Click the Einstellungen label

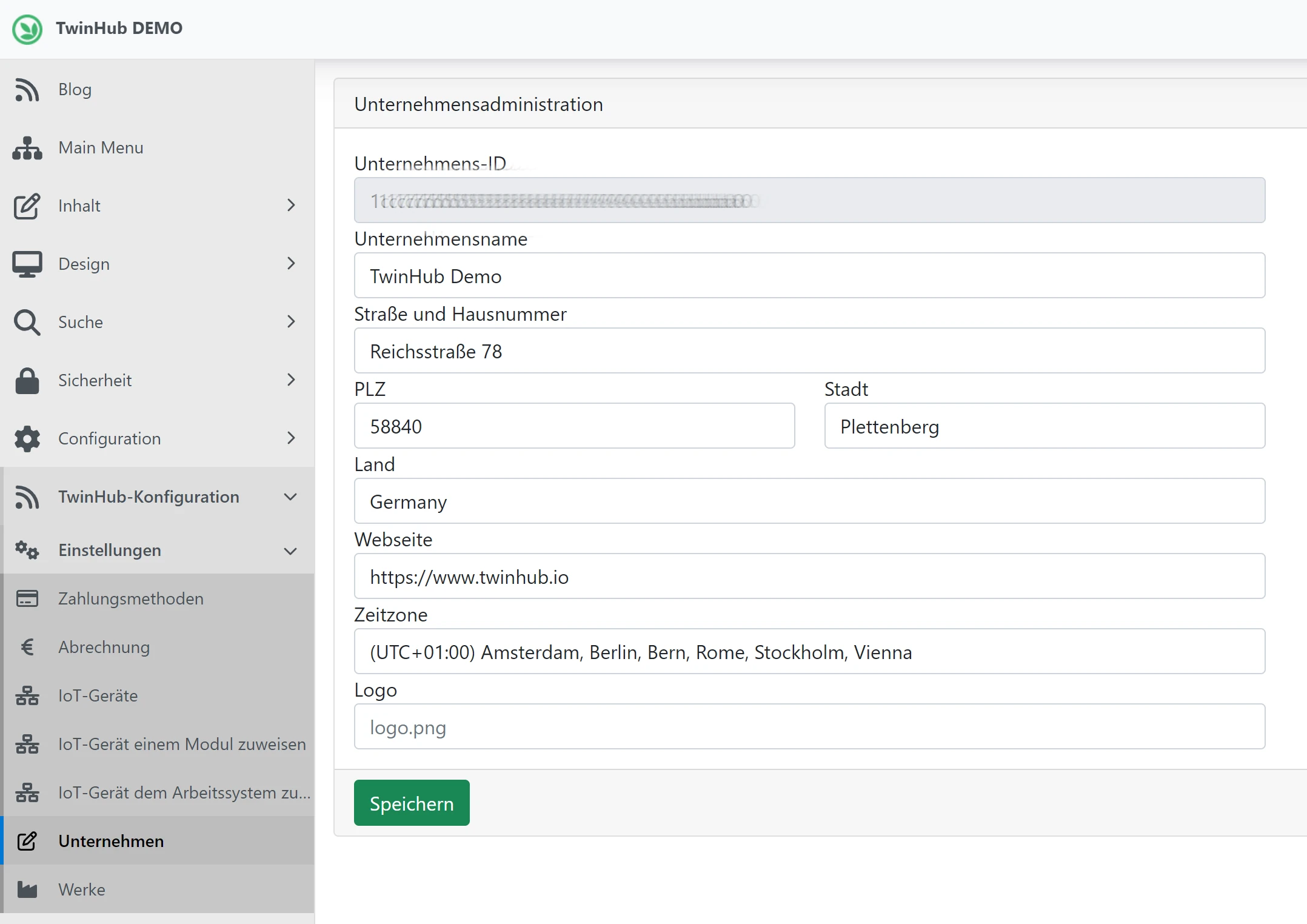(x=110, y=551)
